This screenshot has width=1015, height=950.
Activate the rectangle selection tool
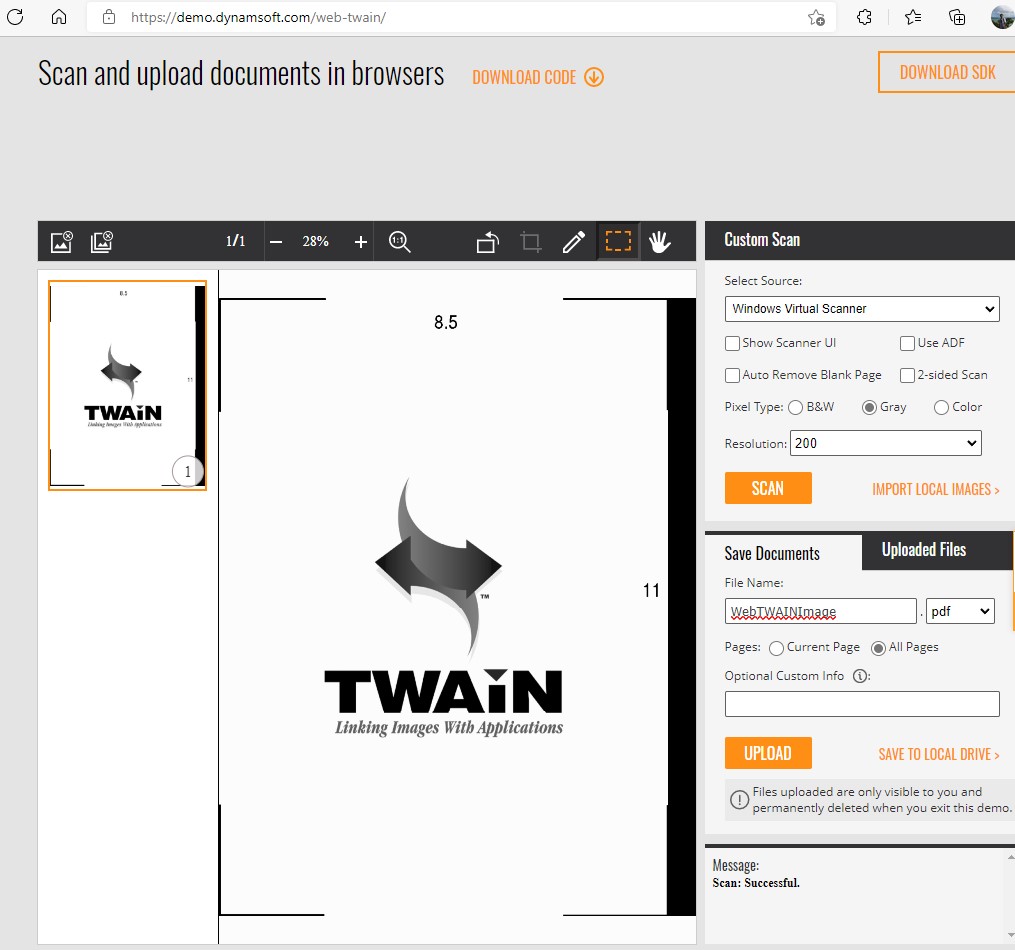pyautogui.click(x=618, y=242)
